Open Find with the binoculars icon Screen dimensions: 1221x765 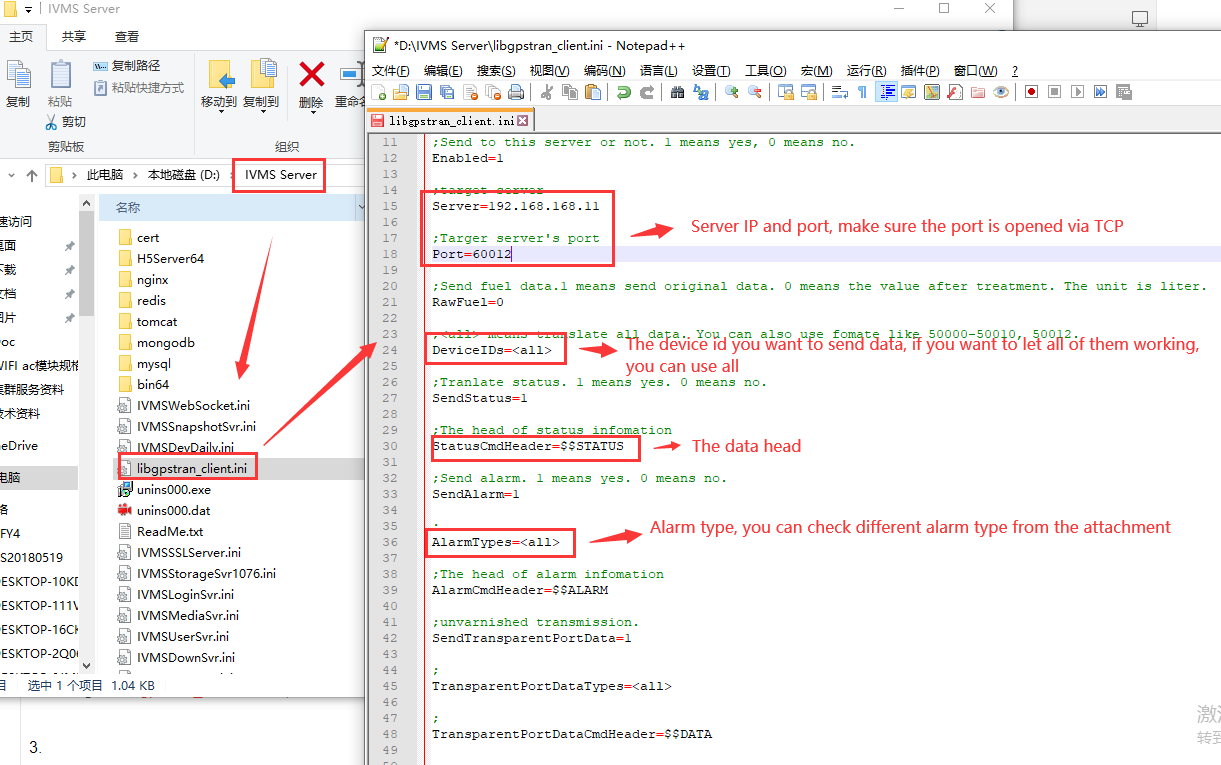click(x=677, y=92)
